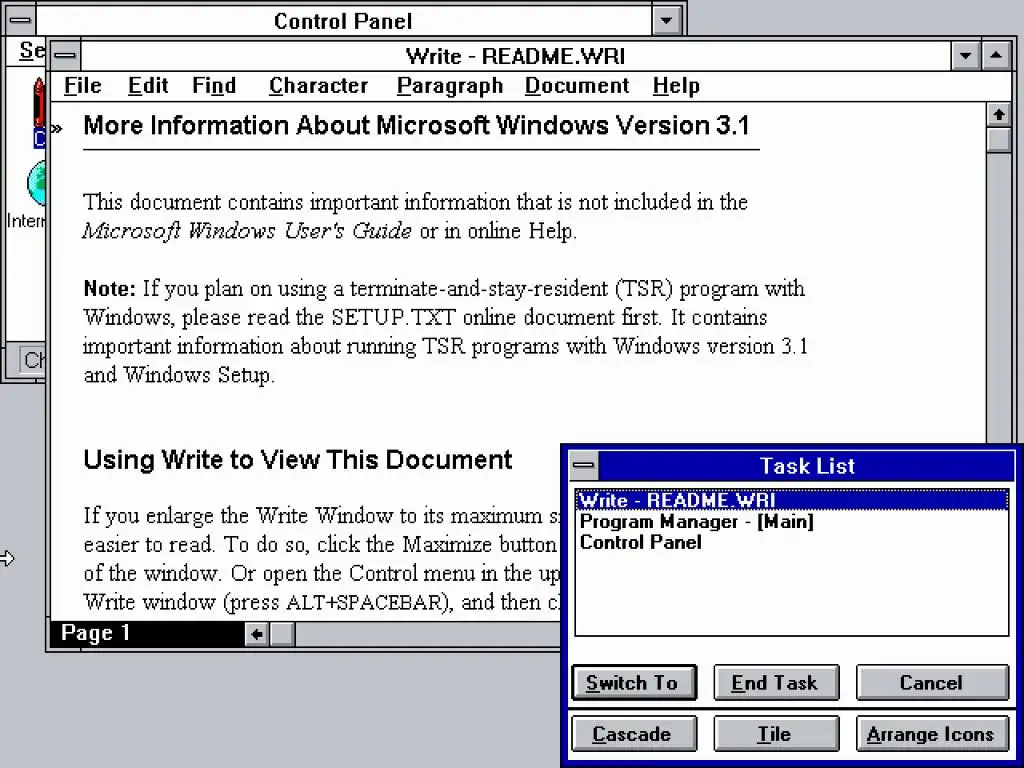The height and width of the screenshot is (768, 1024).
Task: Click the horizontal scrollbar left arrow in Write
Action: 257,633
